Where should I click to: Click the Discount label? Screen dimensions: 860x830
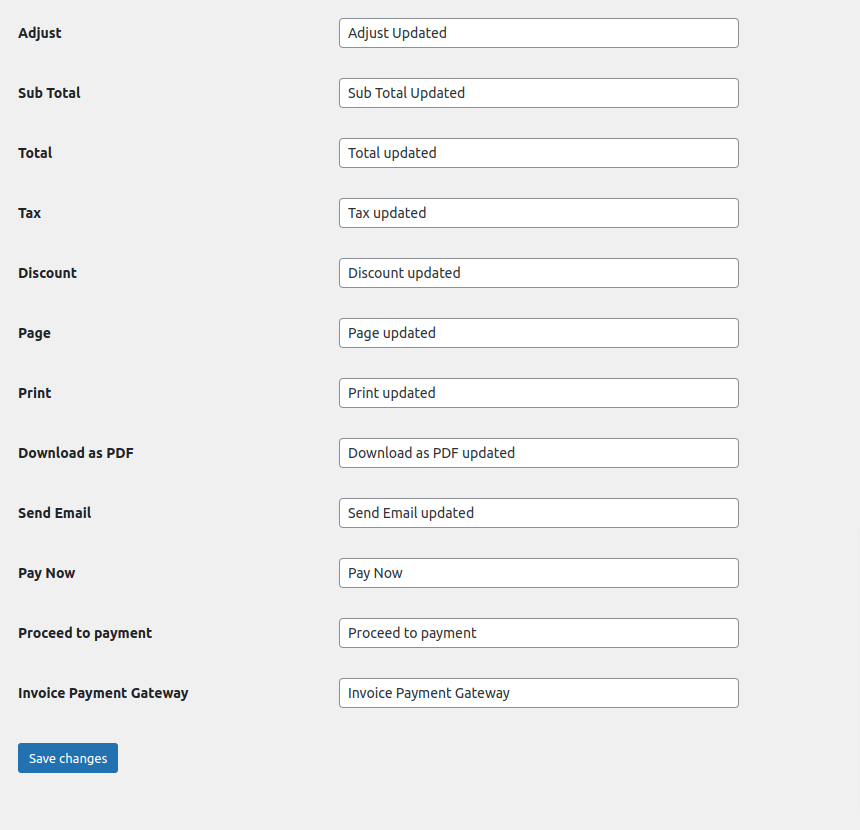click(47, 273)
